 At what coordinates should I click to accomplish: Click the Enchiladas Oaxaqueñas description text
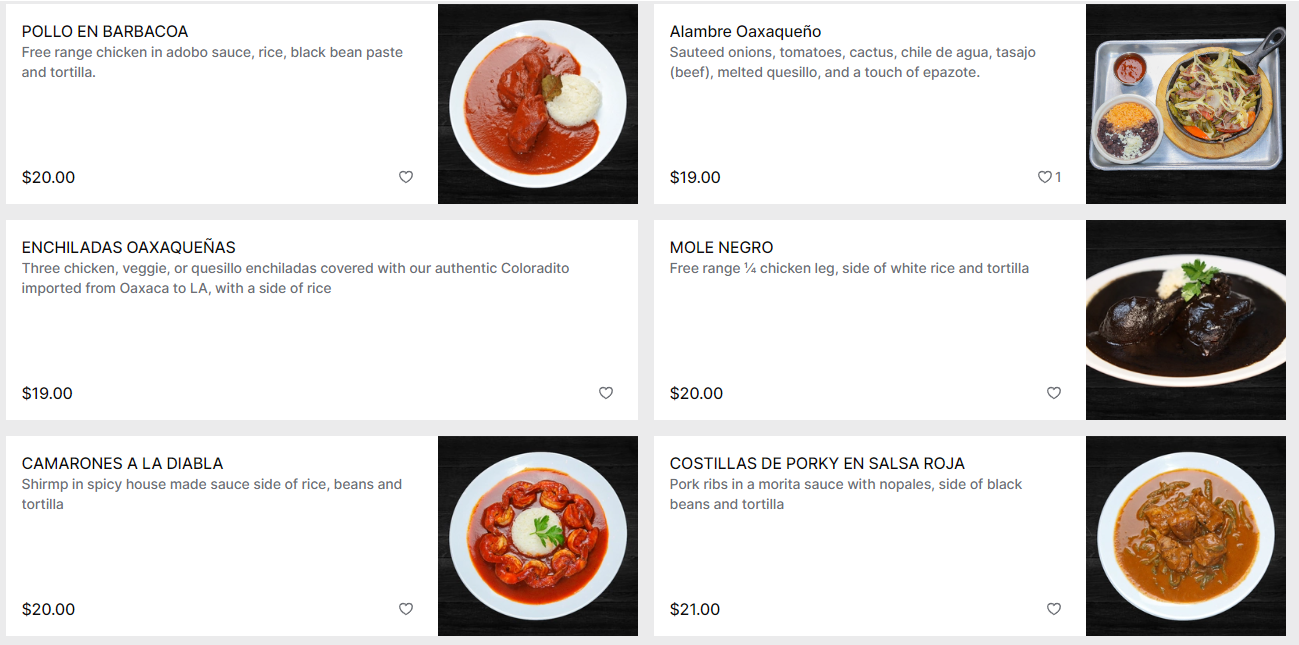point(296,278)
